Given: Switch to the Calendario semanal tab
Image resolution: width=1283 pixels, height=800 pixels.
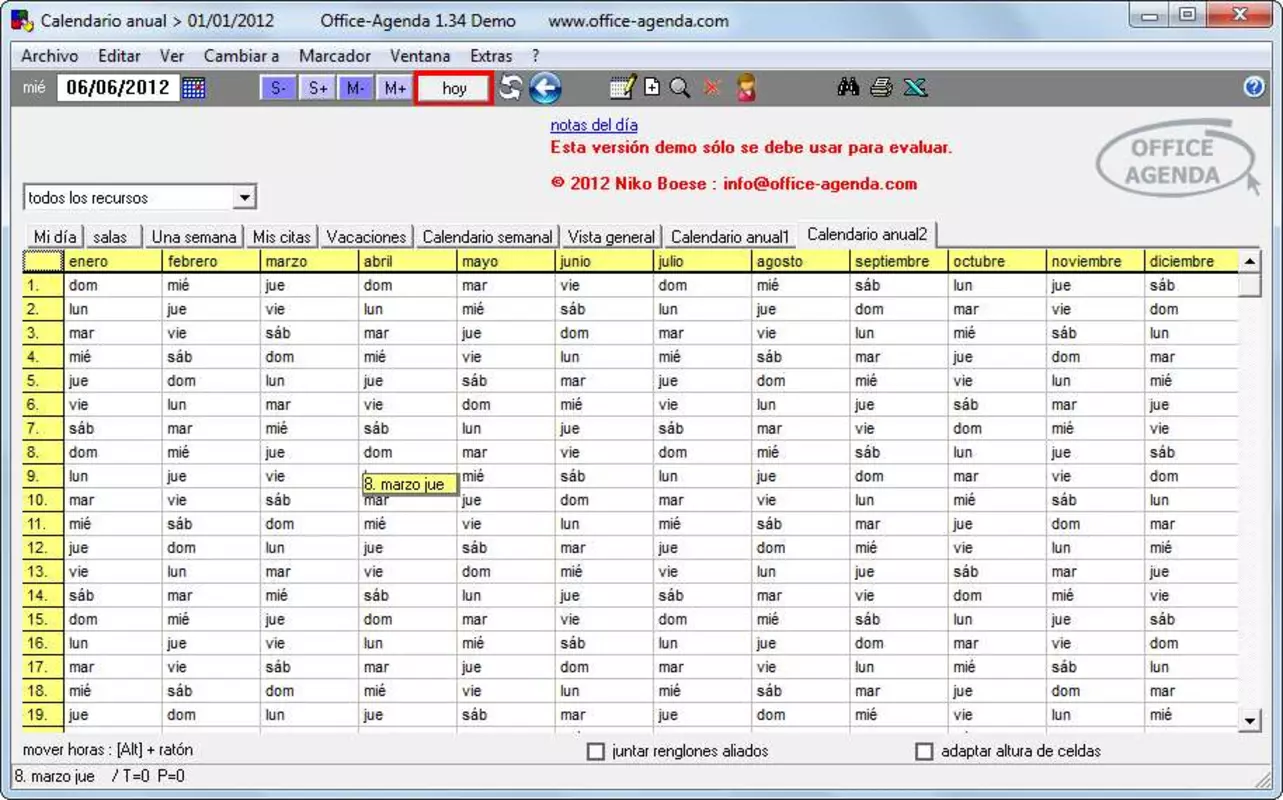Looking at the screenshot, I should tap(487, 237).
